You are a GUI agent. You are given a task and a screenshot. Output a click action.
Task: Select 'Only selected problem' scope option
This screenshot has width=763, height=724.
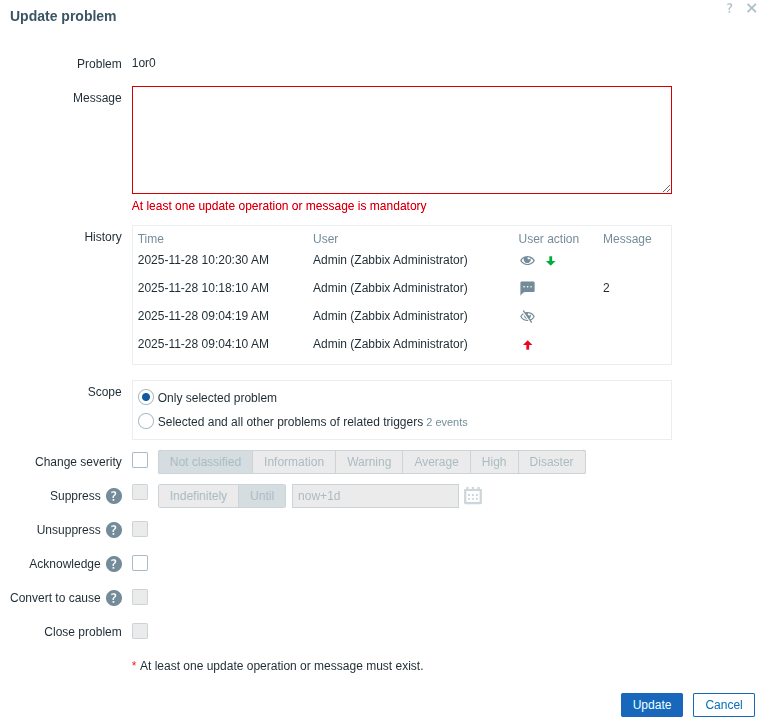click(x=146, y=397)
